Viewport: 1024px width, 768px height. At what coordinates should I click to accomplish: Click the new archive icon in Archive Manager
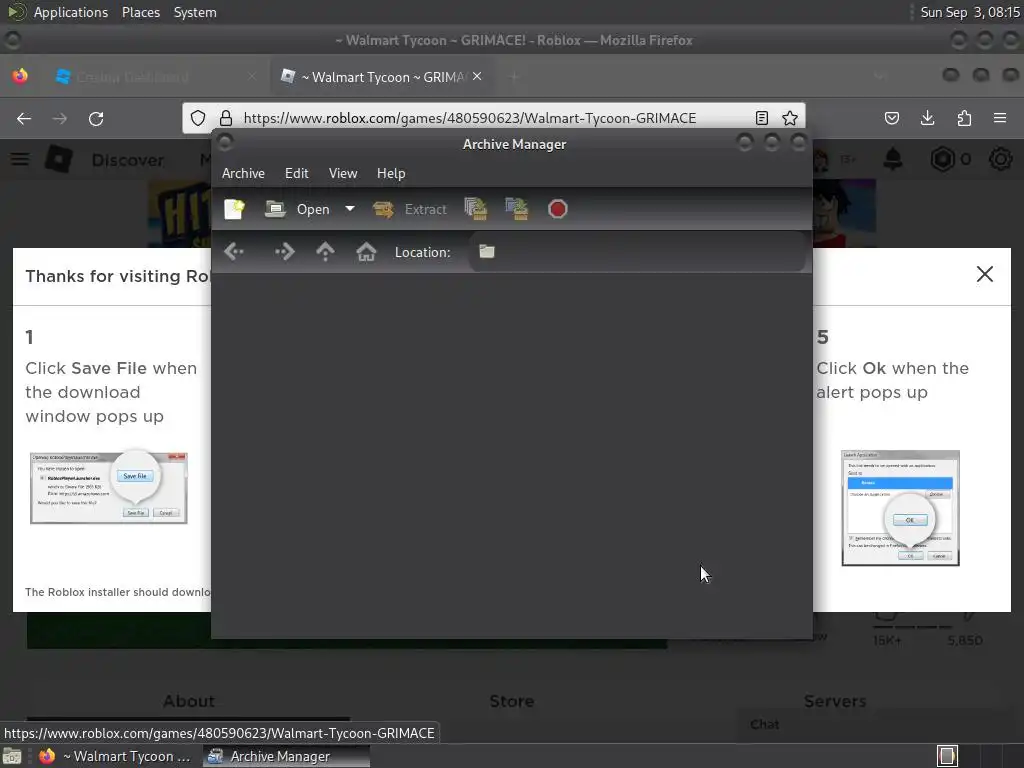pyautogui.click(x=234, y=209)
